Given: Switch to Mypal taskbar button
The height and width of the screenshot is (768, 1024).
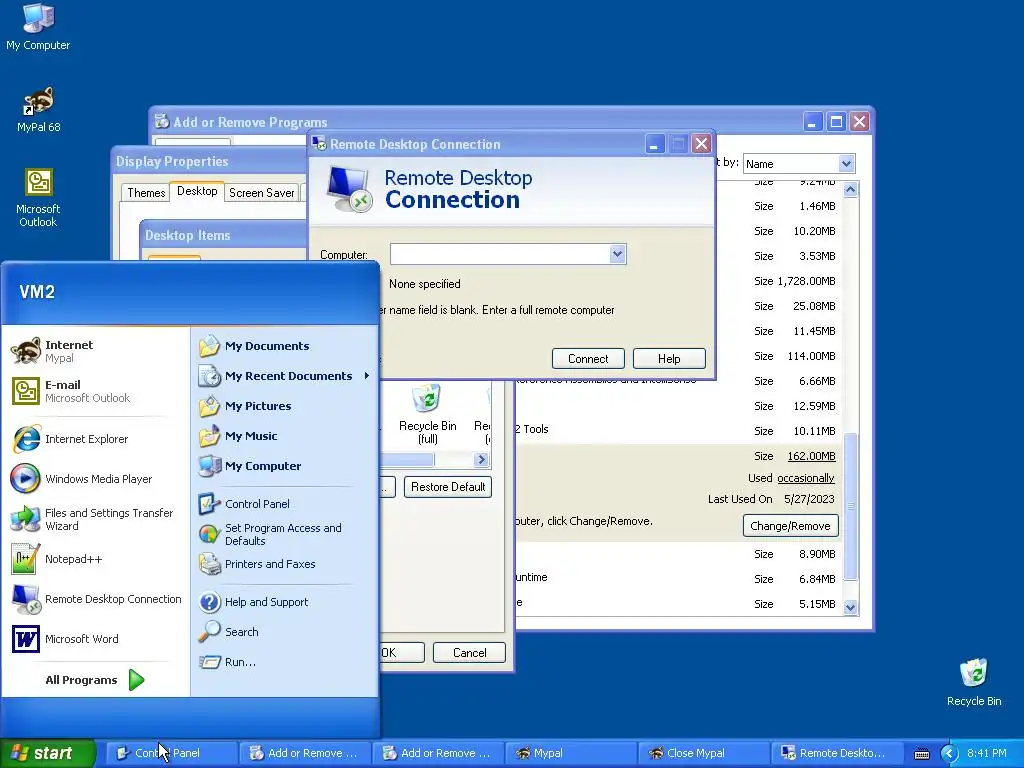Looking at the screenshot, I should pos(571,753).
